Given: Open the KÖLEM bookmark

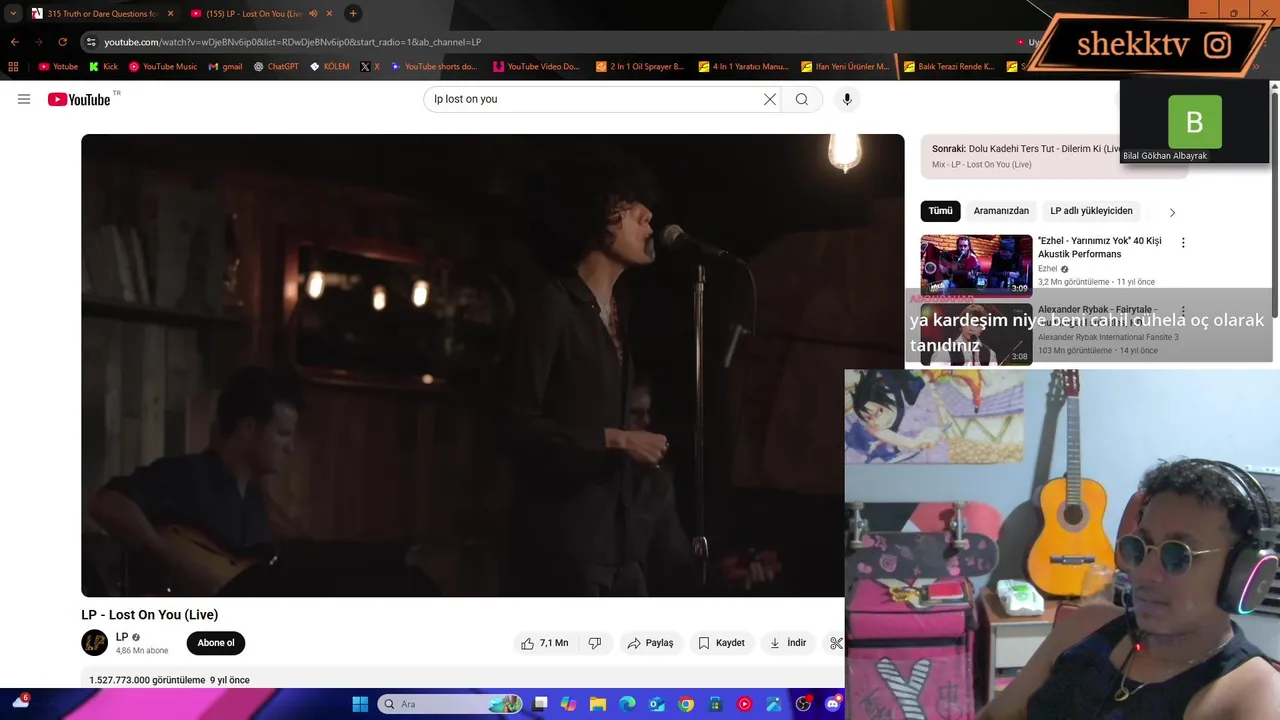Looking at the screenshot, I should click(x=330, y=67).
